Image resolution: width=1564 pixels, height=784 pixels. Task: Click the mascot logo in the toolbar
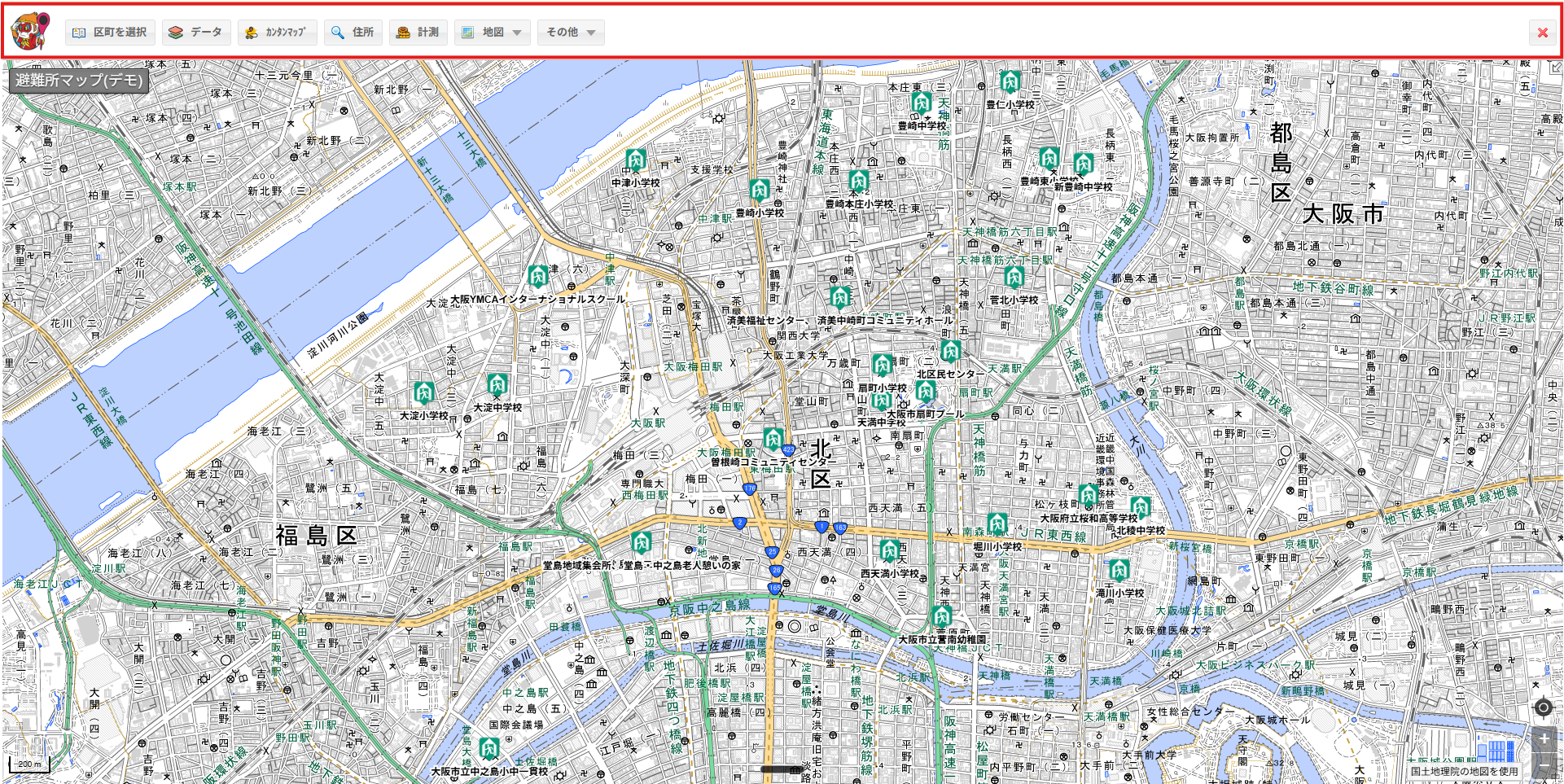(30, 32)
